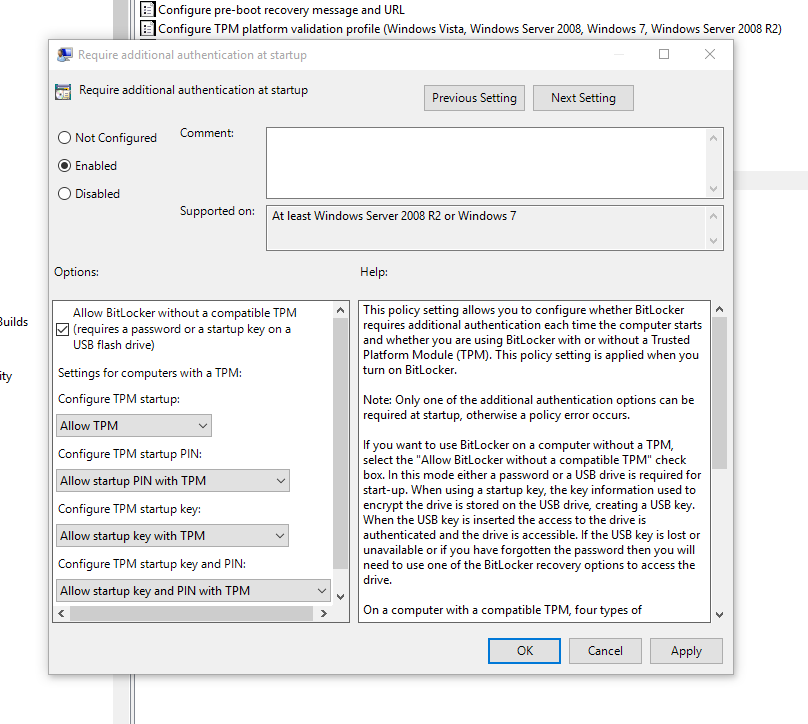The width and height of the screenshot is (808, 724).
Task: Close the Require additional authentication dialog
Action: tap(710, 54)
